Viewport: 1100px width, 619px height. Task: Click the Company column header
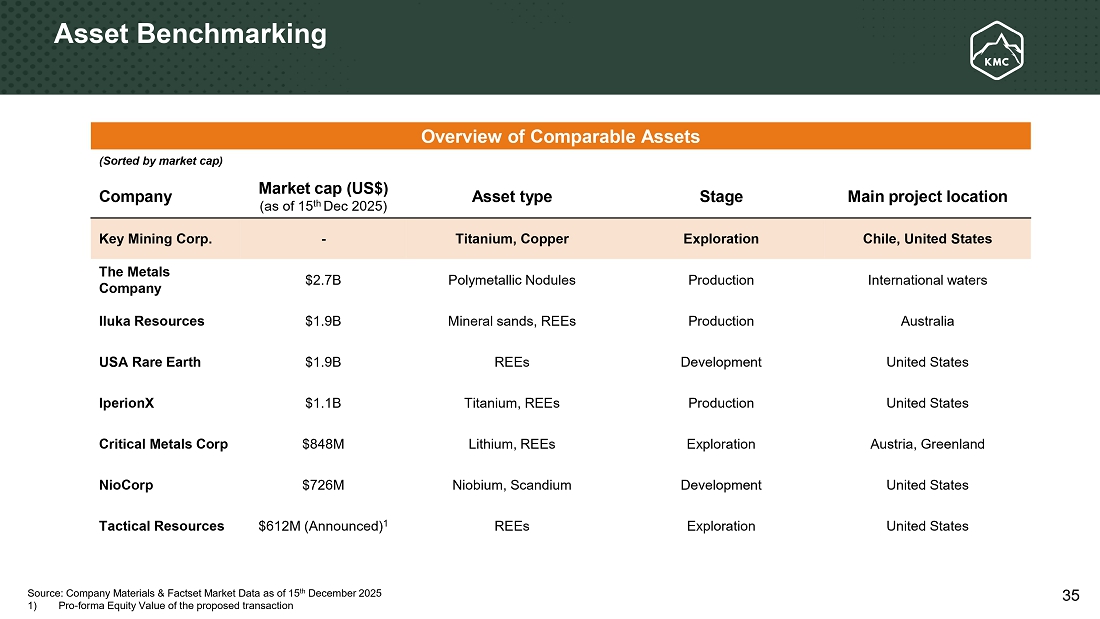pos(135,197)
